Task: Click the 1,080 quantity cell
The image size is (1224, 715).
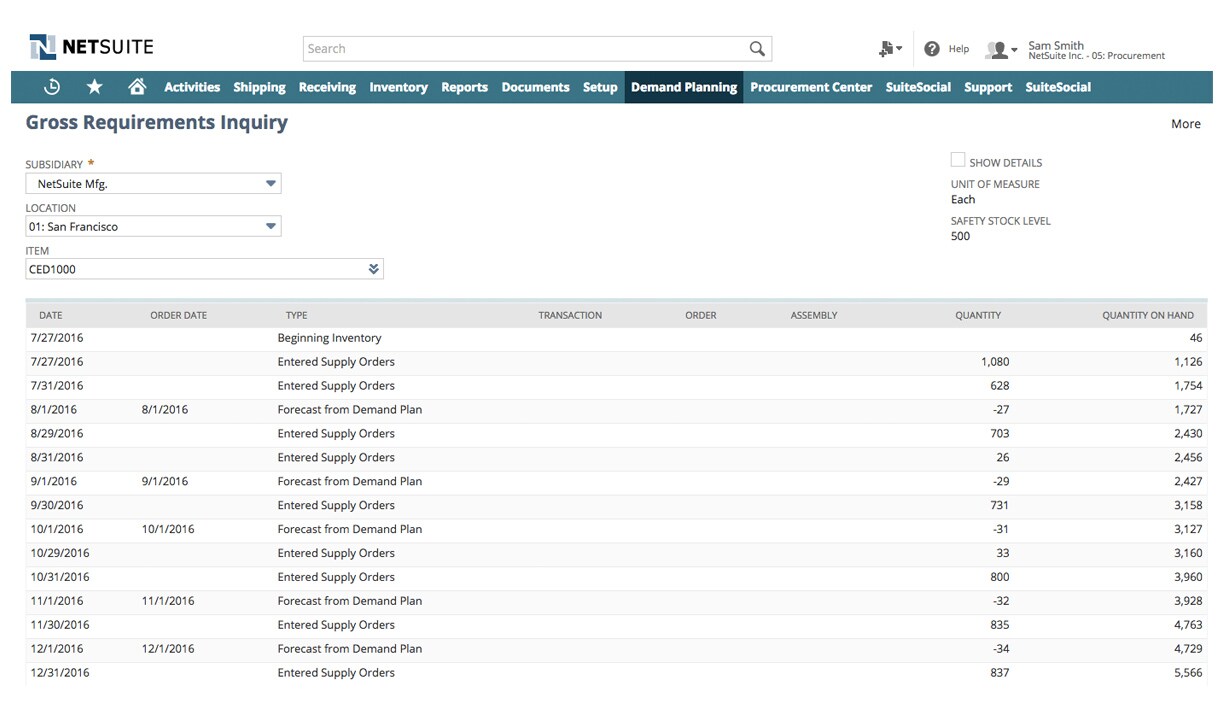Action: (x=995, y=362)
